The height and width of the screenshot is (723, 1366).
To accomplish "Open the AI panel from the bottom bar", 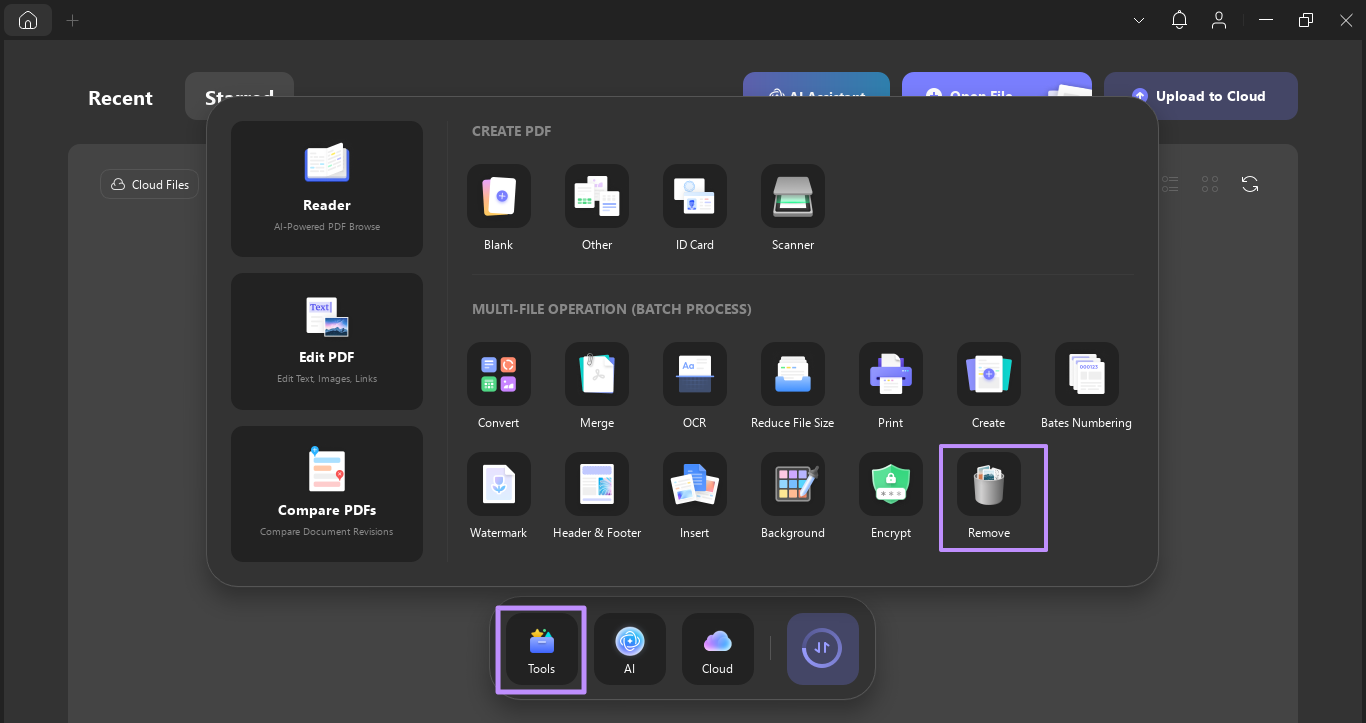I will (629, 649).
